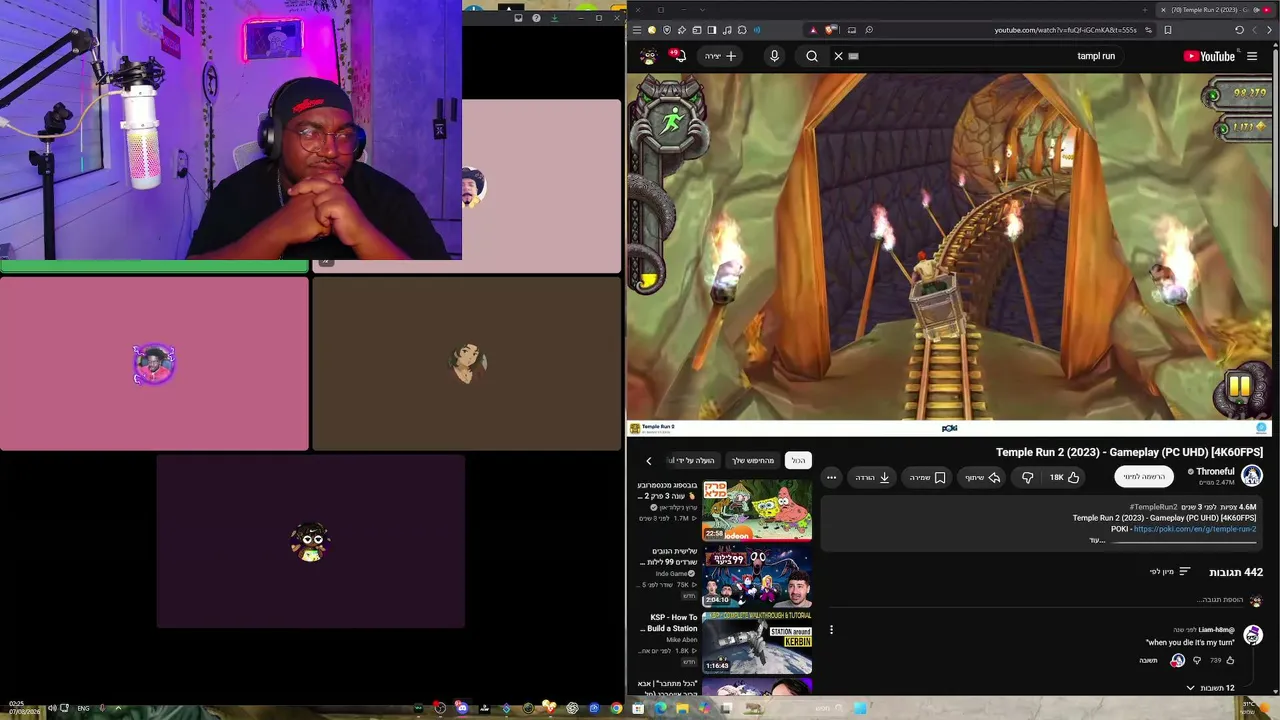Open the 2:04:10 suggested video thumbnail
Image resolution: width=1280 pixels, height=720 pixels.
[757, 577]
